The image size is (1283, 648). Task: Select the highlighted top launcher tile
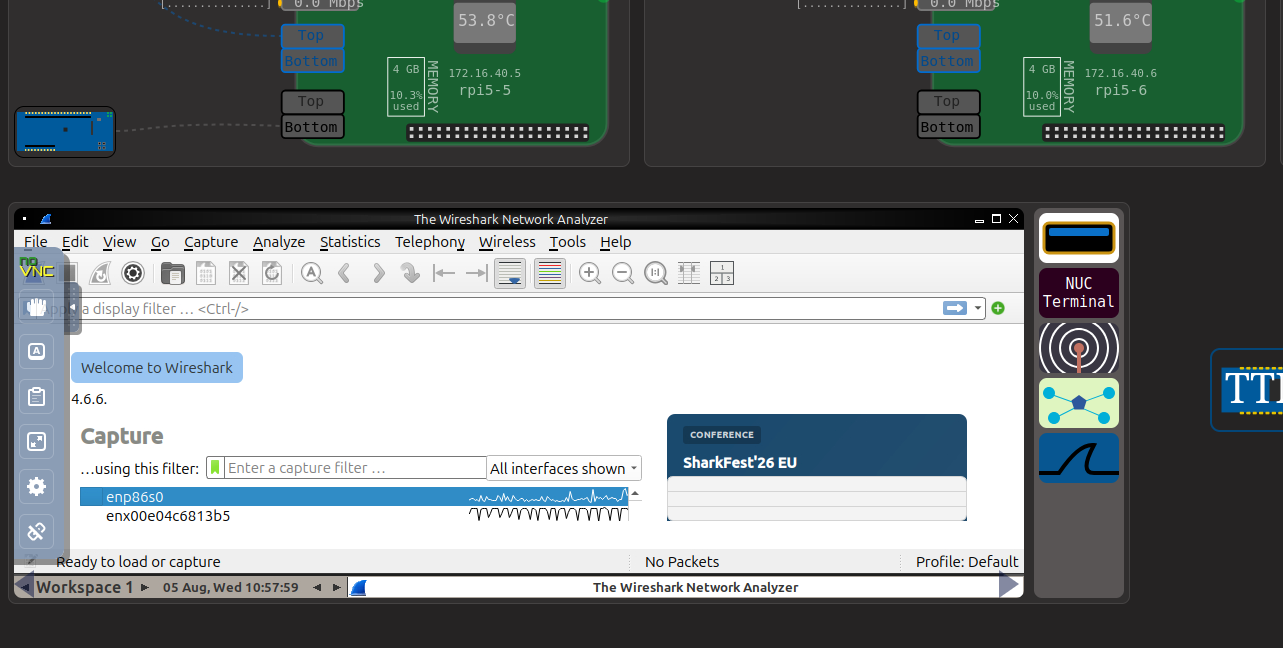pos(1079,238)
